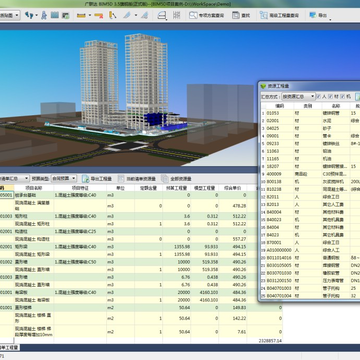
Task: Click export icon at resource dialog toolbar end
Action: click(358, 97)
